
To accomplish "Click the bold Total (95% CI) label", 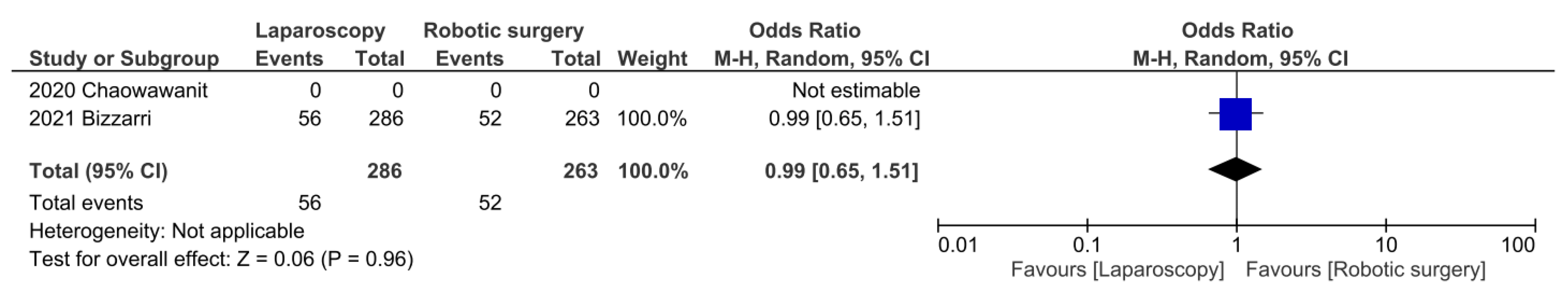I will coord(98,171).
